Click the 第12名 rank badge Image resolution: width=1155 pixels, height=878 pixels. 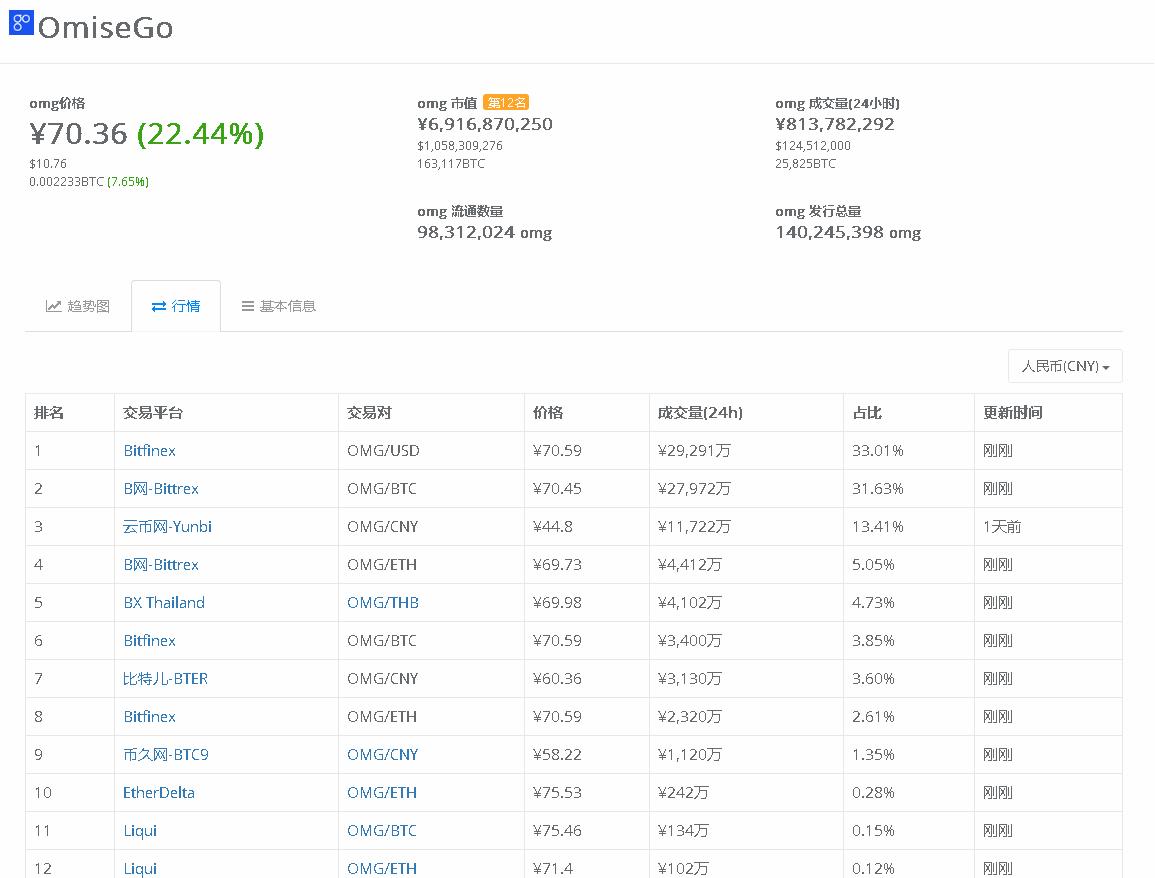506,103
